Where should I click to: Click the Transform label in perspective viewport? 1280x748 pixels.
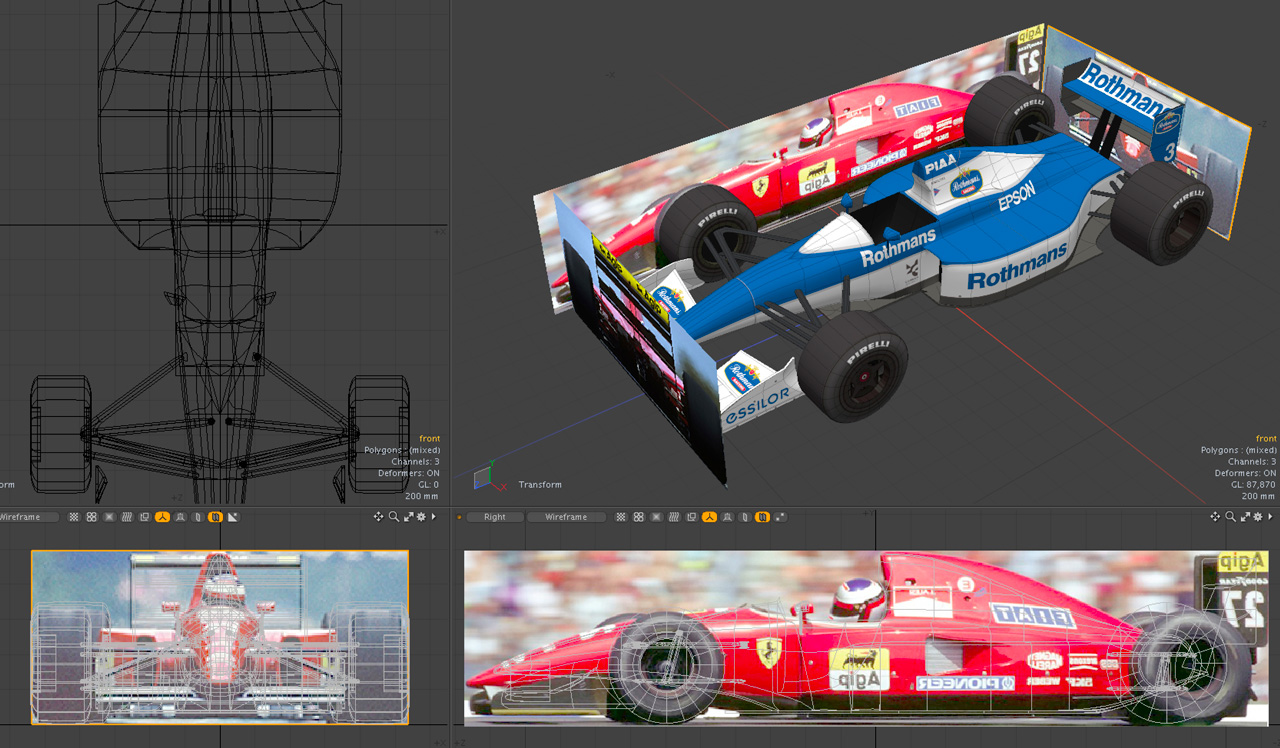(540, 485)
